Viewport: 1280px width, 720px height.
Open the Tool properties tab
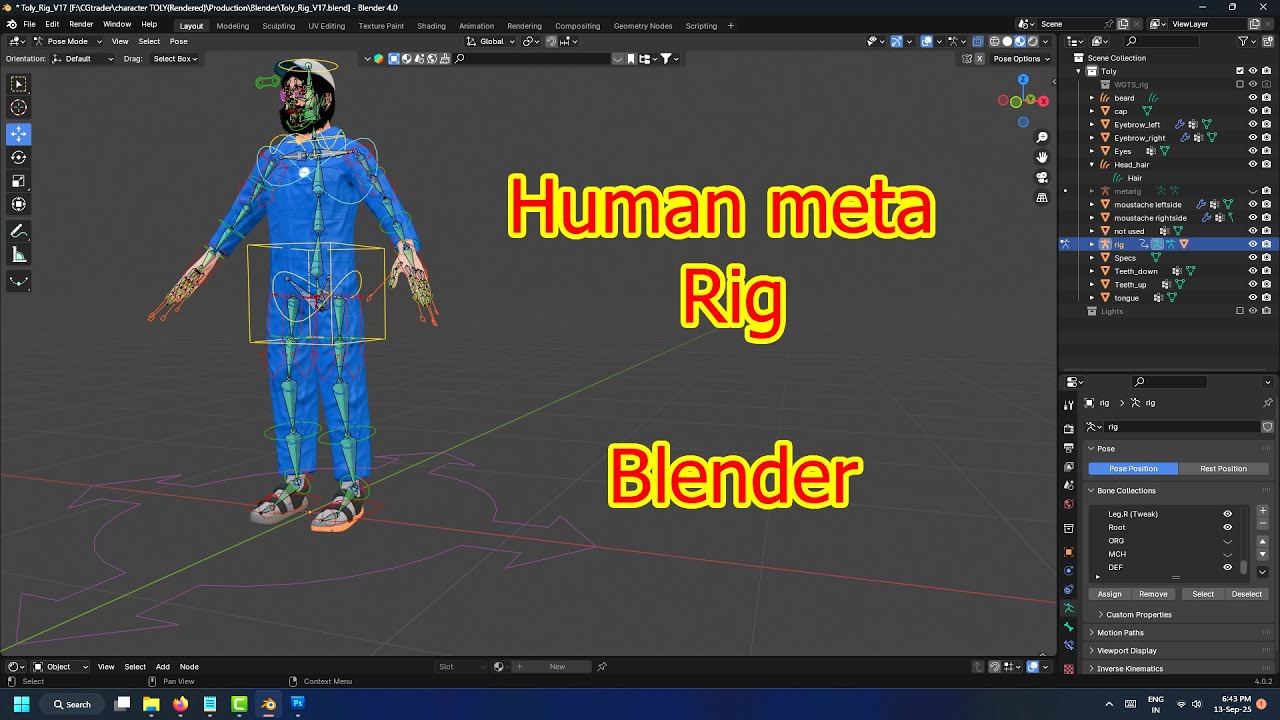(x=1069, y=405)
